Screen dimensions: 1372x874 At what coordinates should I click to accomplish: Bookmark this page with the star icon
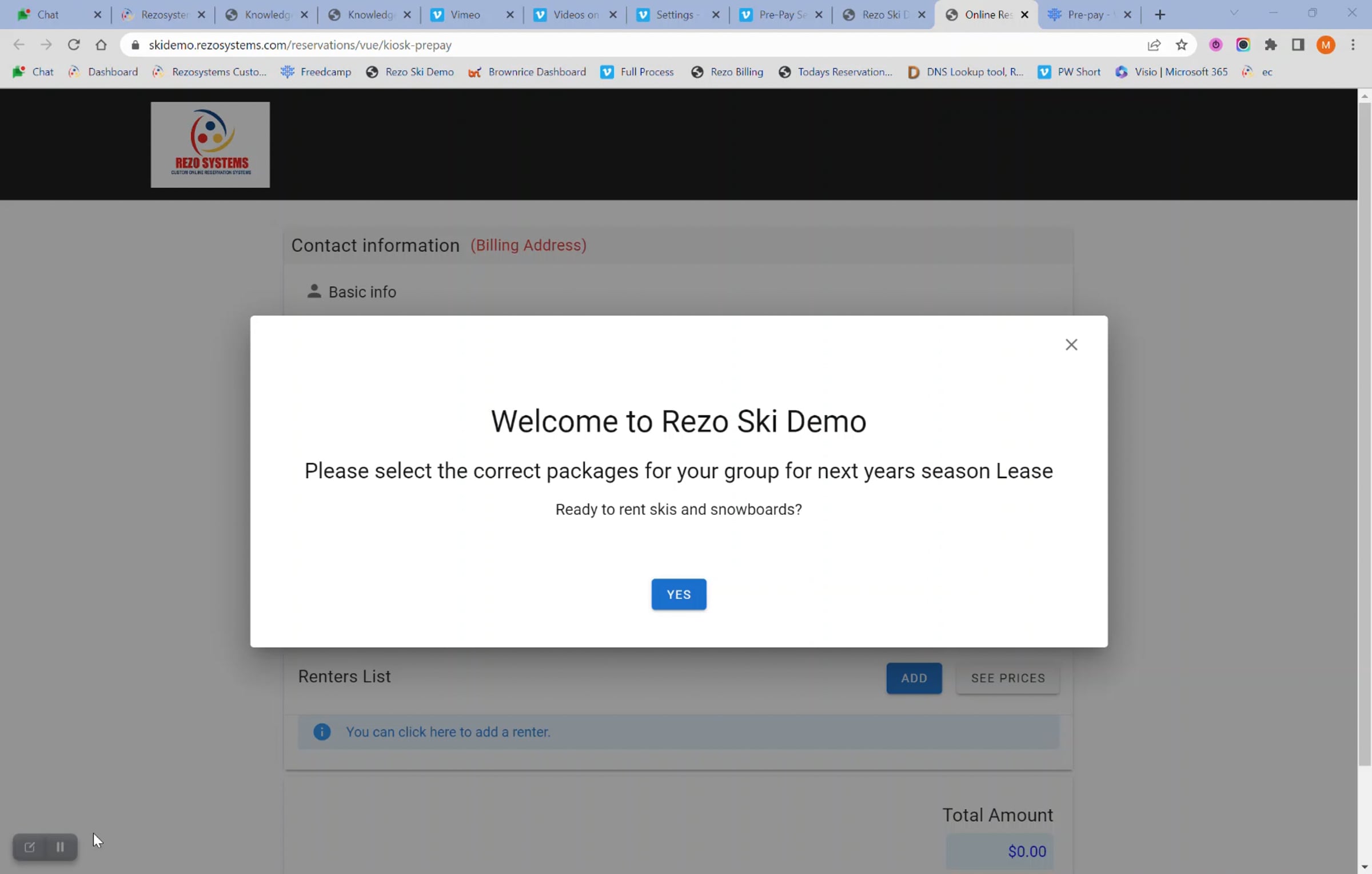(x=1182, y=45)
